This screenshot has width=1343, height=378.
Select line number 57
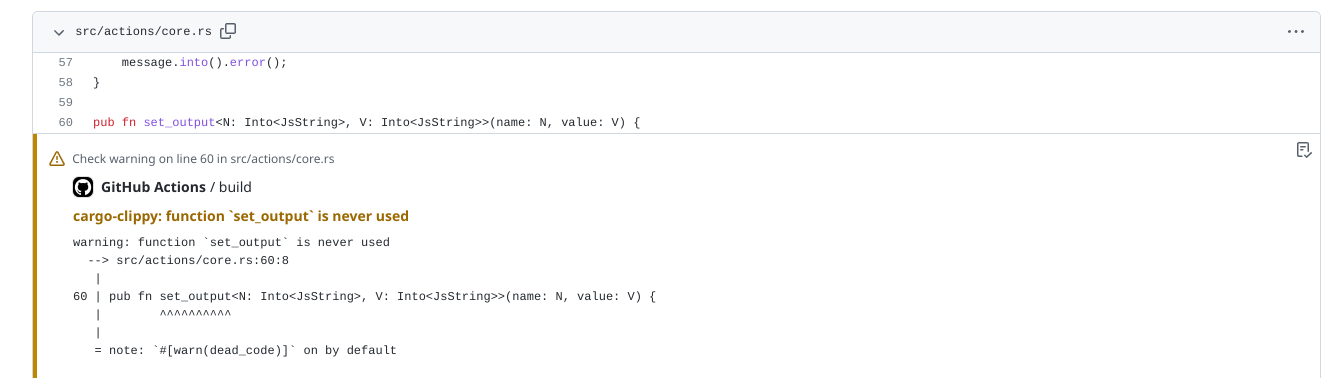[65, 62]
